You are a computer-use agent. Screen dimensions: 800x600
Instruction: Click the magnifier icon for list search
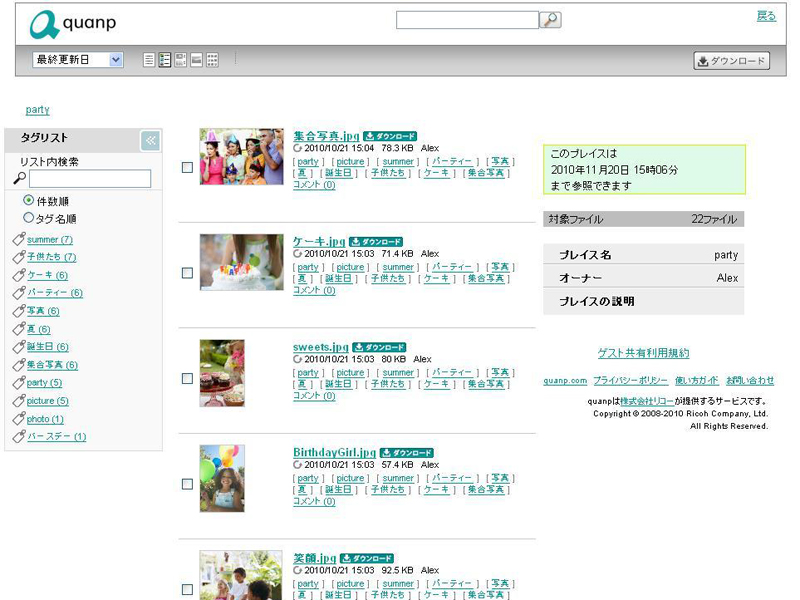pos(22,179)
